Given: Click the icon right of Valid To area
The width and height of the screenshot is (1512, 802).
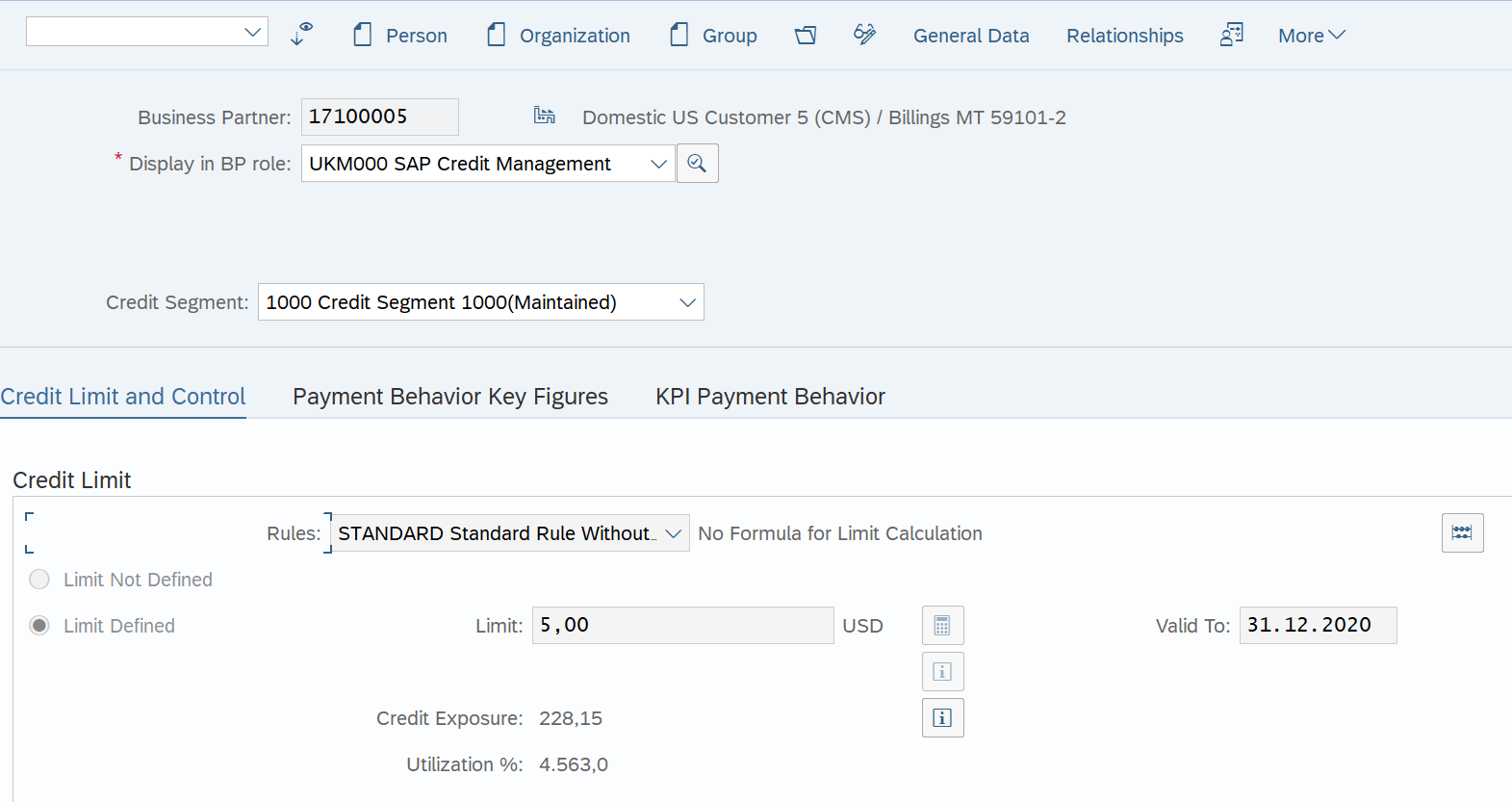Looking at the screenshot, I should pyautogui.click(x=1461, y=533).
